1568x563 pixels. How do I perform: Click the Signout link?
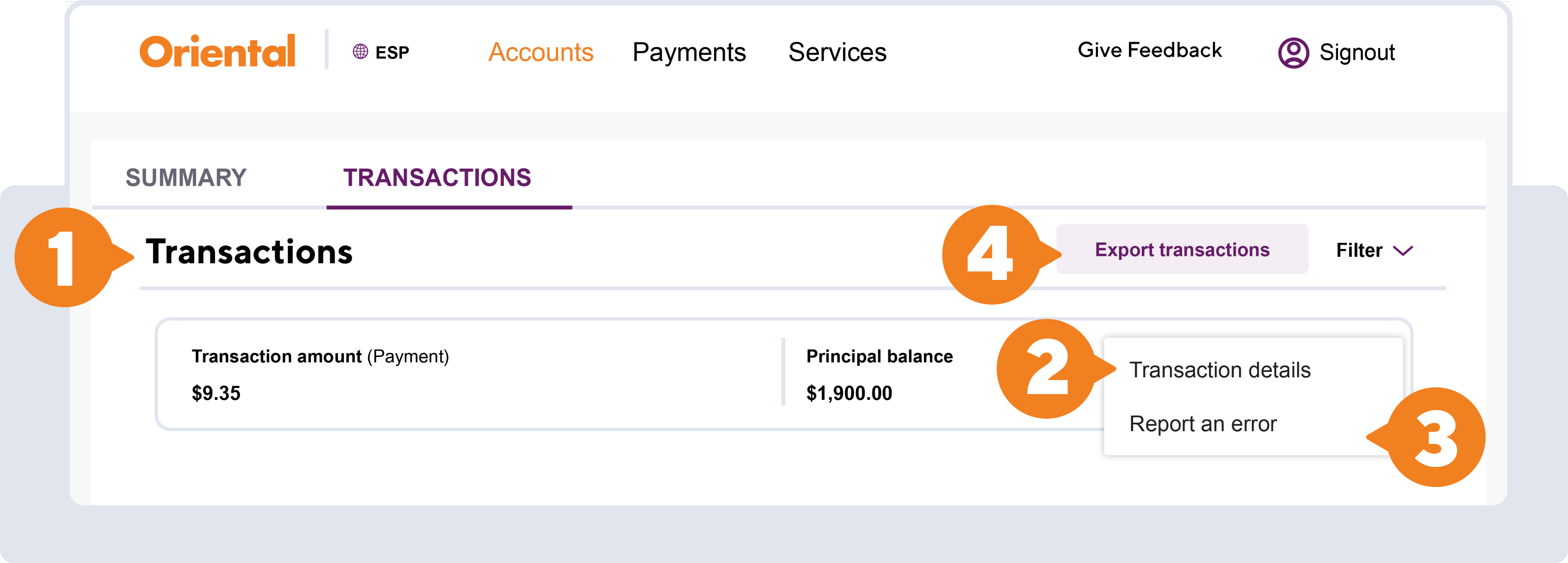[1357, 53]
